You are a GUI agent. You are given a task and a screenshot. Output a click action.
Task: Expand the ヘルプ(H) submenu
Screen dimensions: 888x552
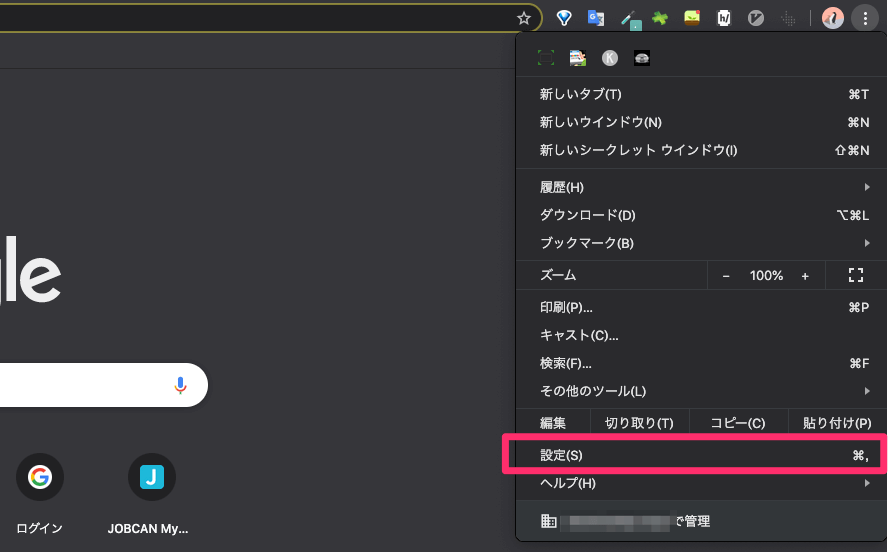701,483
